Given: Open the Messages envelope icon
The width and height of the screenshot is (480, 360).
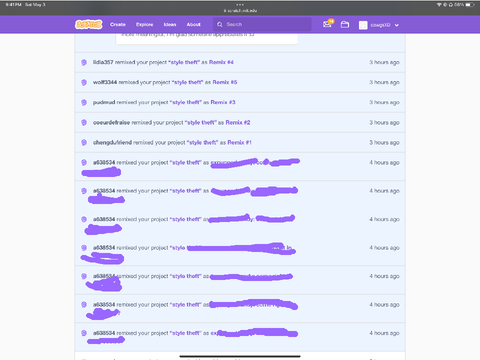Looking at the screenshot, I should (327, 24).
